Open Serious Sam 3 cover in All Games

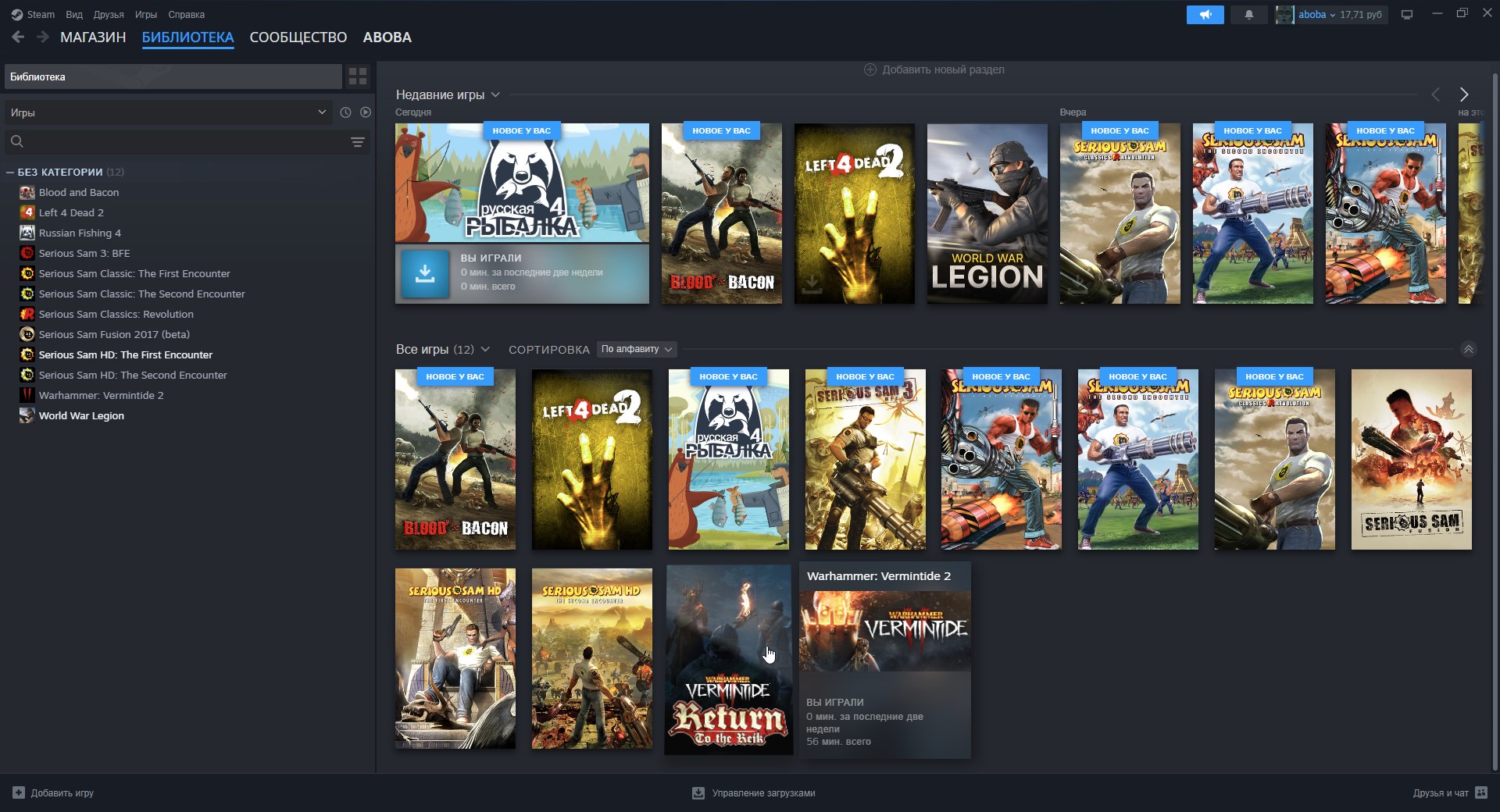pyautogui.click(x=866, y=459)
